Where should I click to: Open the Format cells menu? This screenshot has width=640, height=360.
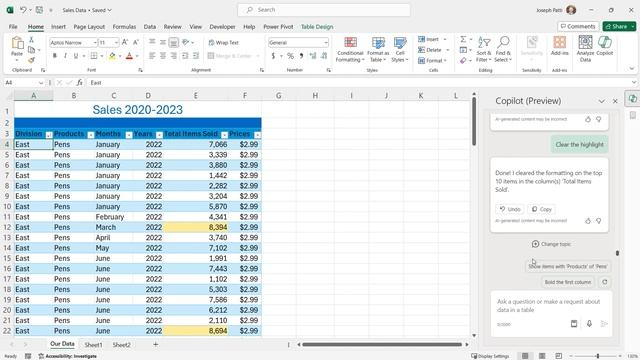(x=432, y=60)
